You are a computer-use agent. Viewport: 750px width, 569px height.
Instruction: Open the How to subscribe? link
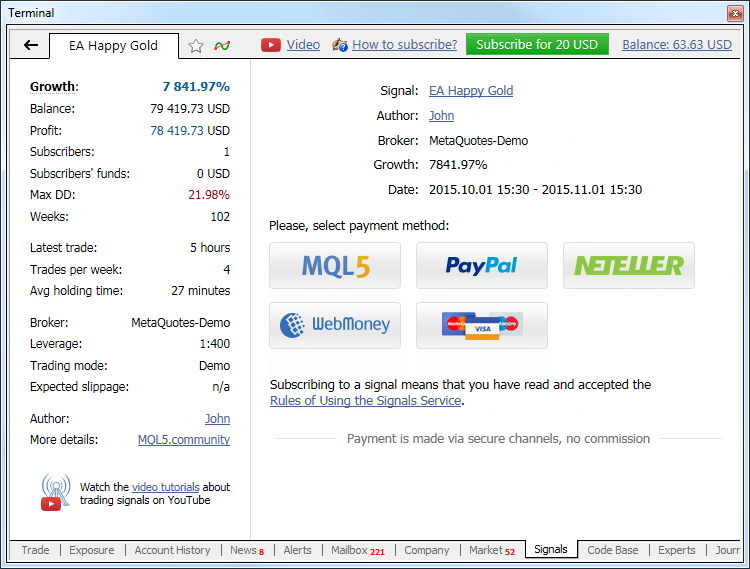point(405,44)
